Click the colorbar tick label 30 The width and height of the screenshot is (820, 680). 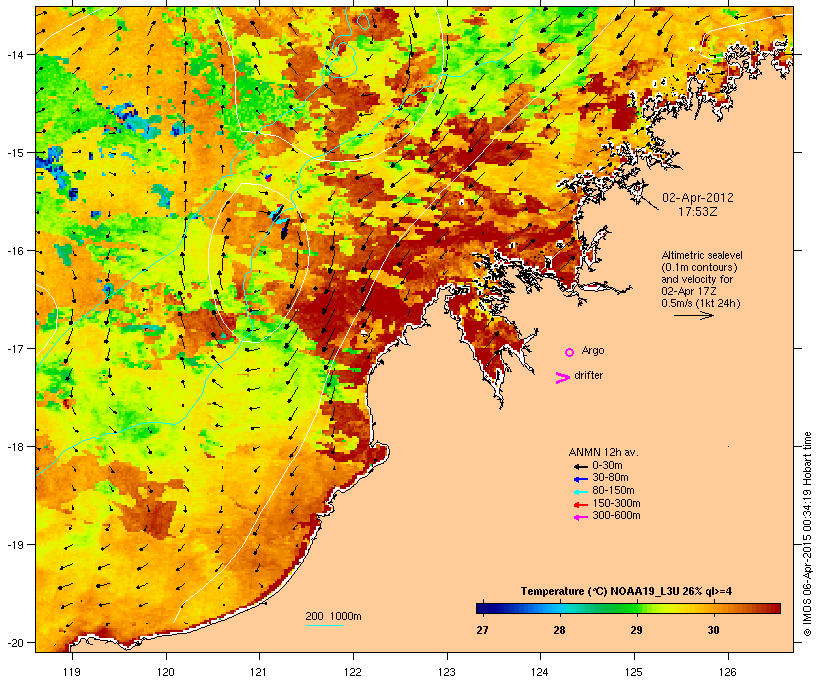(x=713, y=630)
